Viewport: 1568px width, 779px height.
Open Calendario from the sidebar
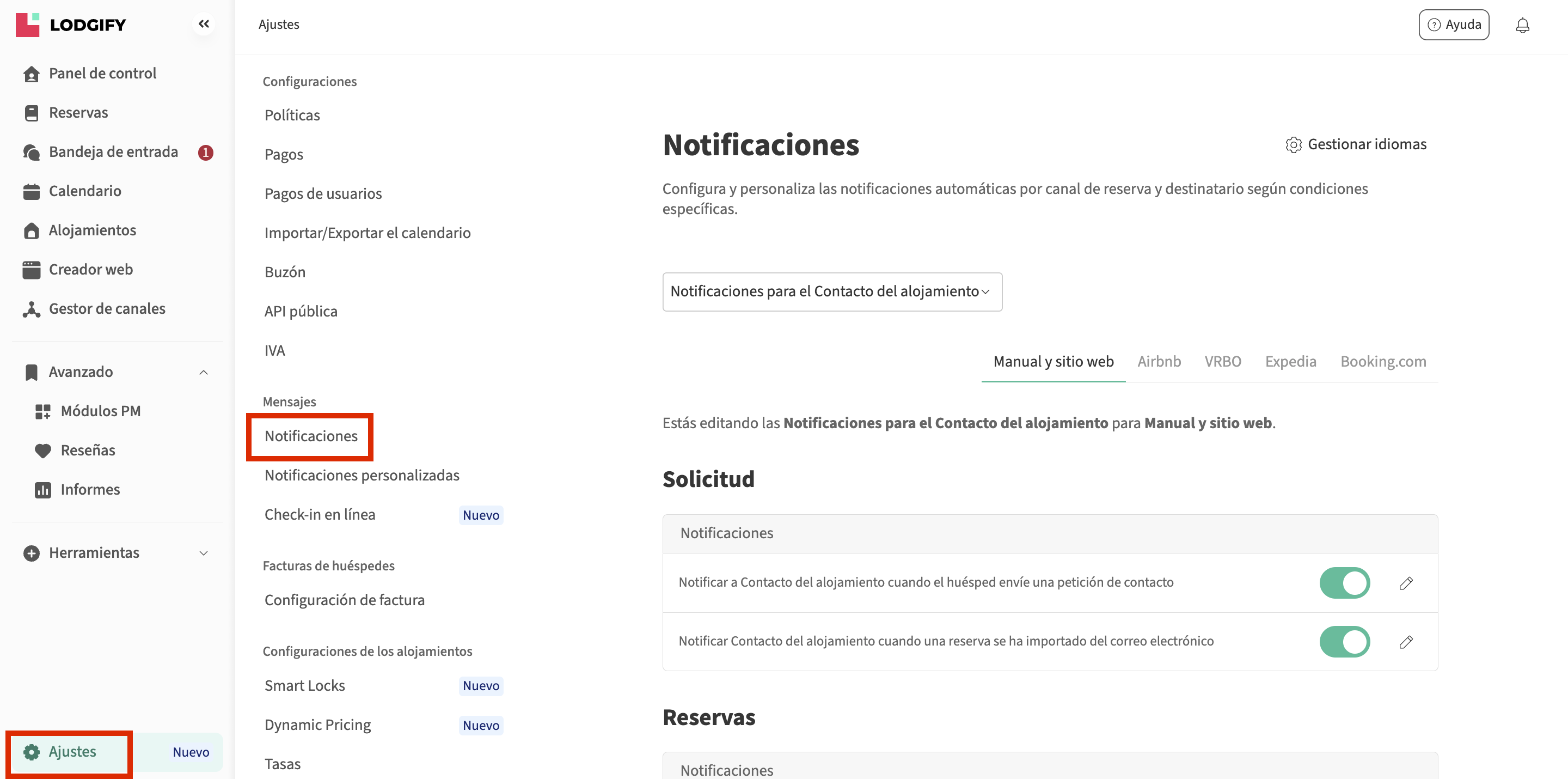click(x=84, y=191)
